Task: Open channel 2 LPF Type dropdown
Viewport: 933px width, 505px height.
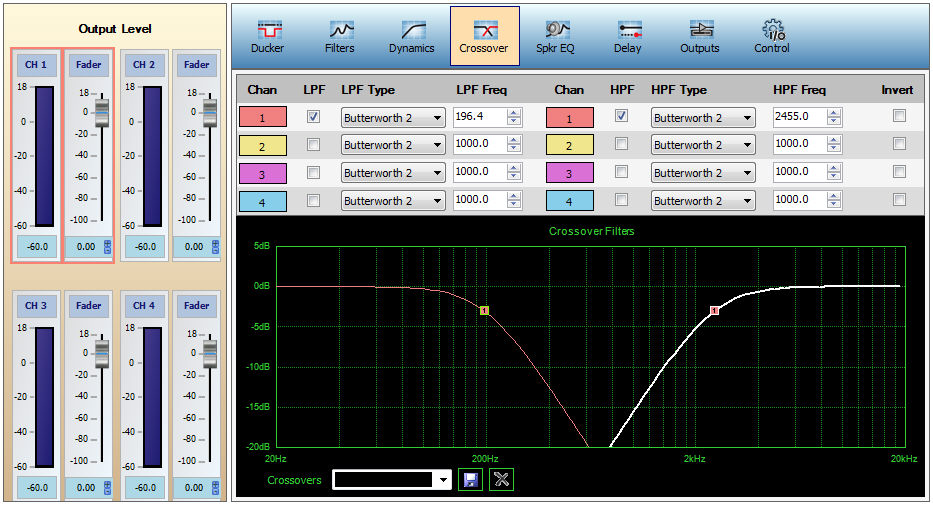Action: pyautogui.click(x=393, y=145)
